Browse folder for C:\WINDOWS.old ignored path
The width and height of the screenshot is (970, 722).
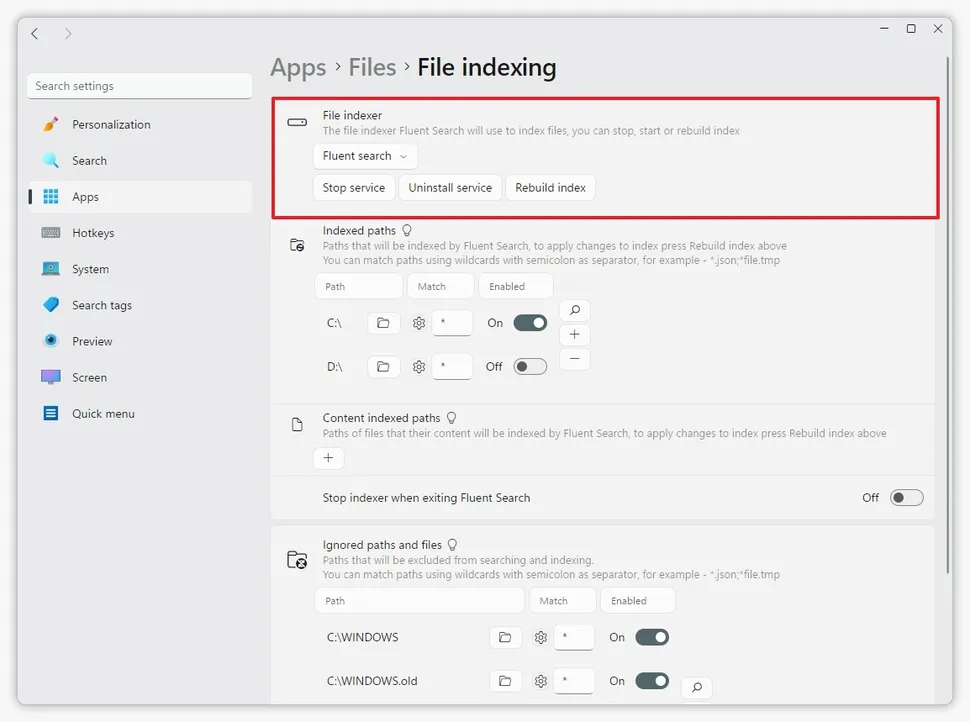coord(505,681)
